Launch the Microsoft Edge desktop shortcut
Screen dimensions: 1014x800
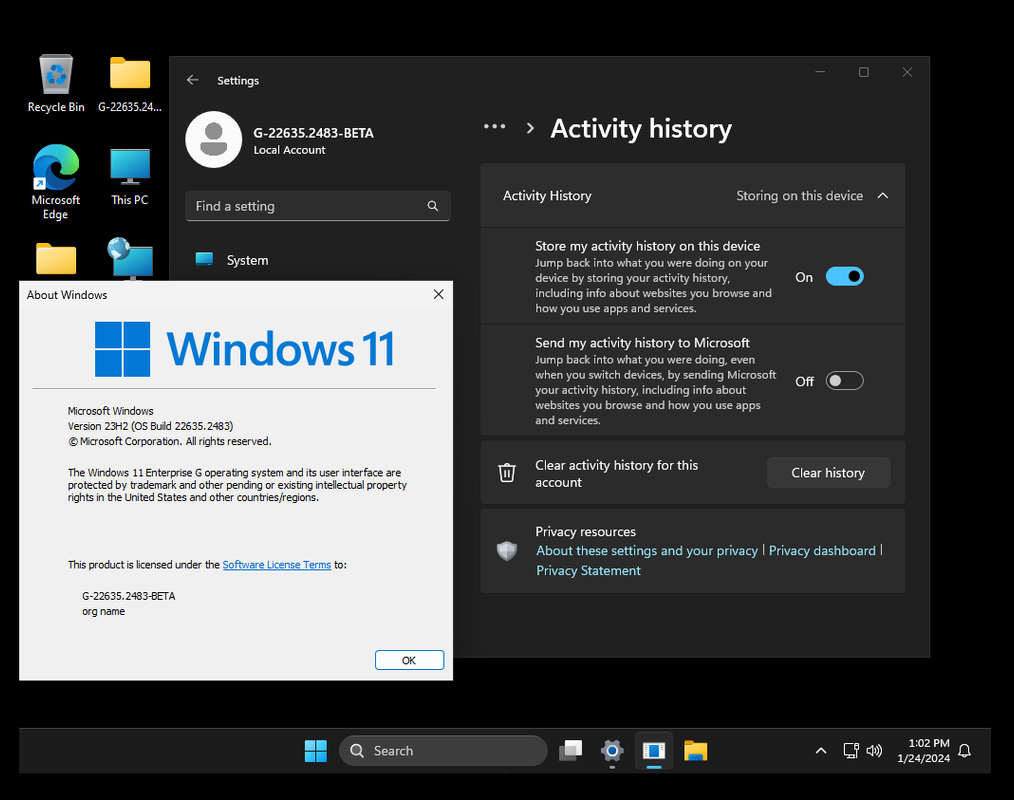pyautogui.click(x=56, y=182)
